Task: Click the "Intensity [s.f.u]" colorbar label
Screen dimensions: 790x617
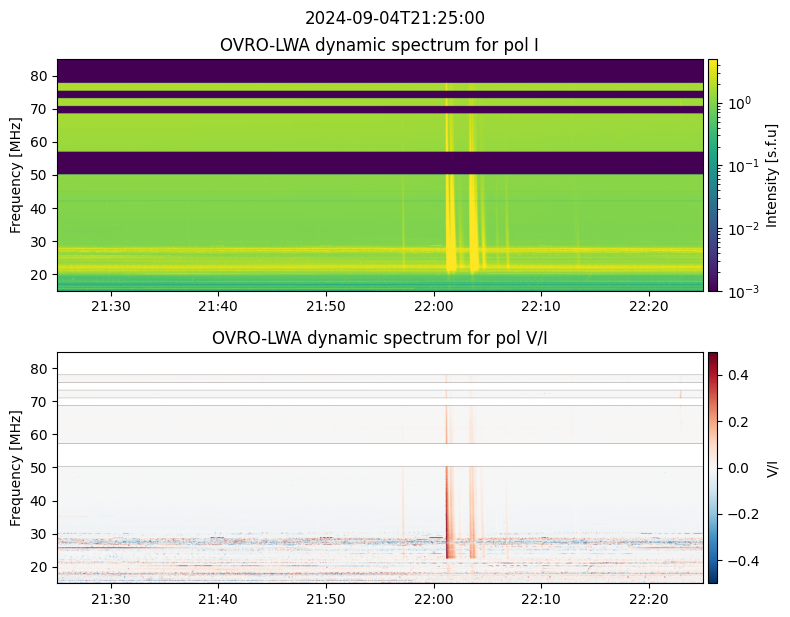Action: coord(769,175)
